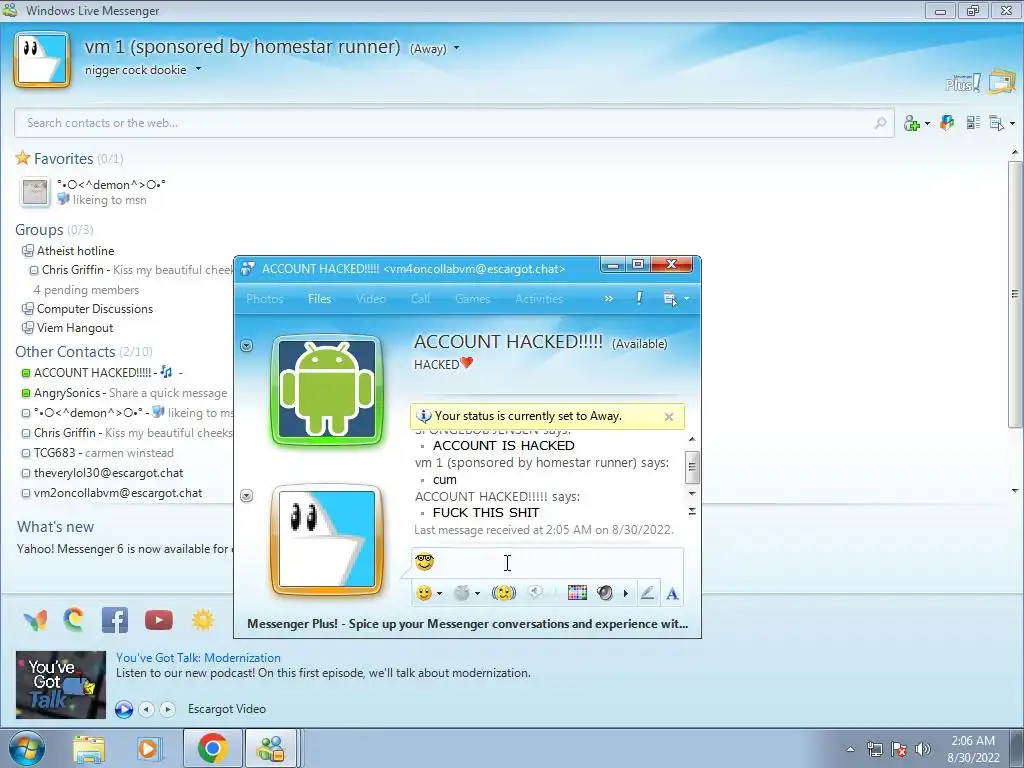1024x768 pixels.
Task: Open the add contact dropdown arrow
Action: [927, 123]
